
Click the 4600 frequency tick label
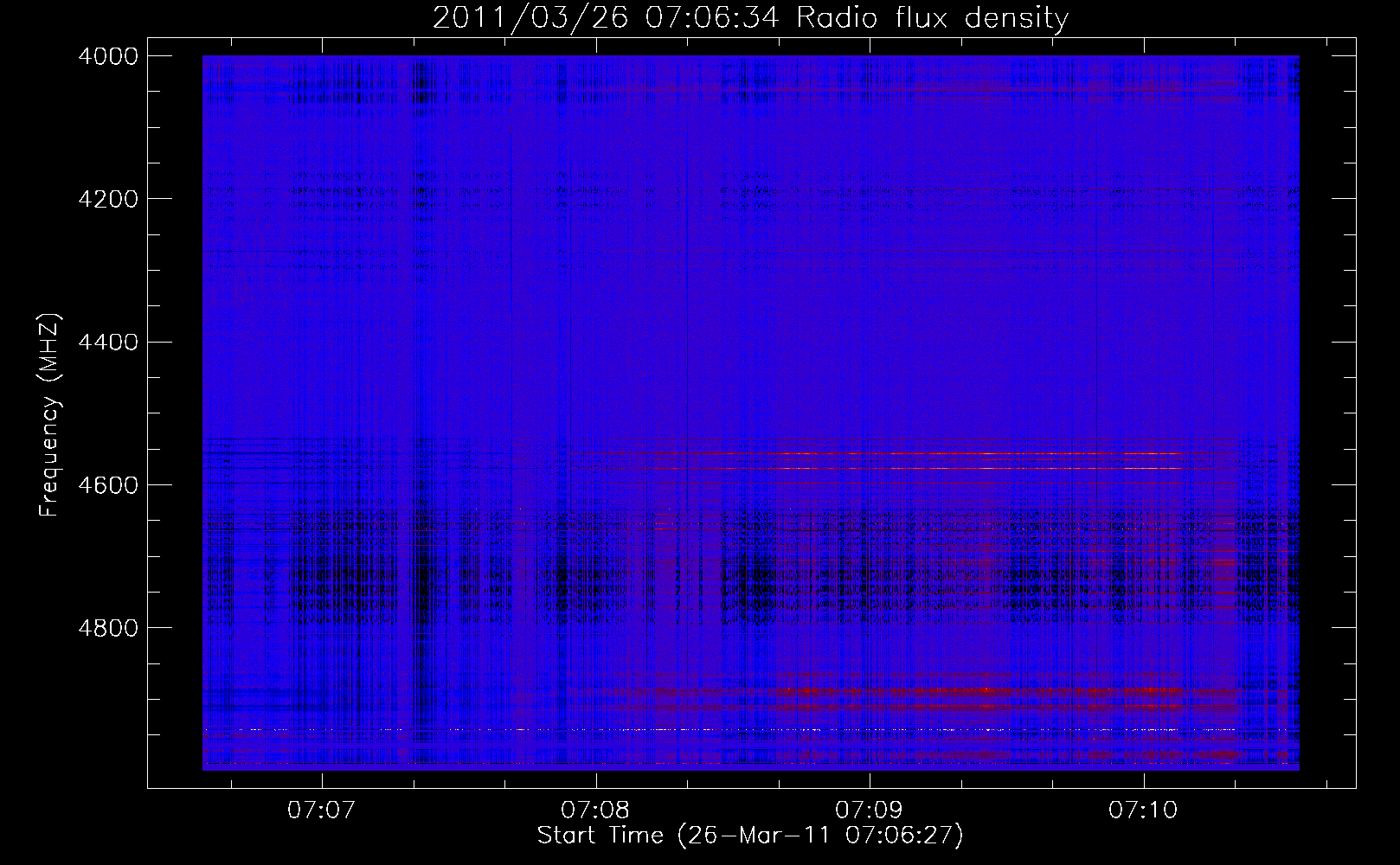coord(108,484)
